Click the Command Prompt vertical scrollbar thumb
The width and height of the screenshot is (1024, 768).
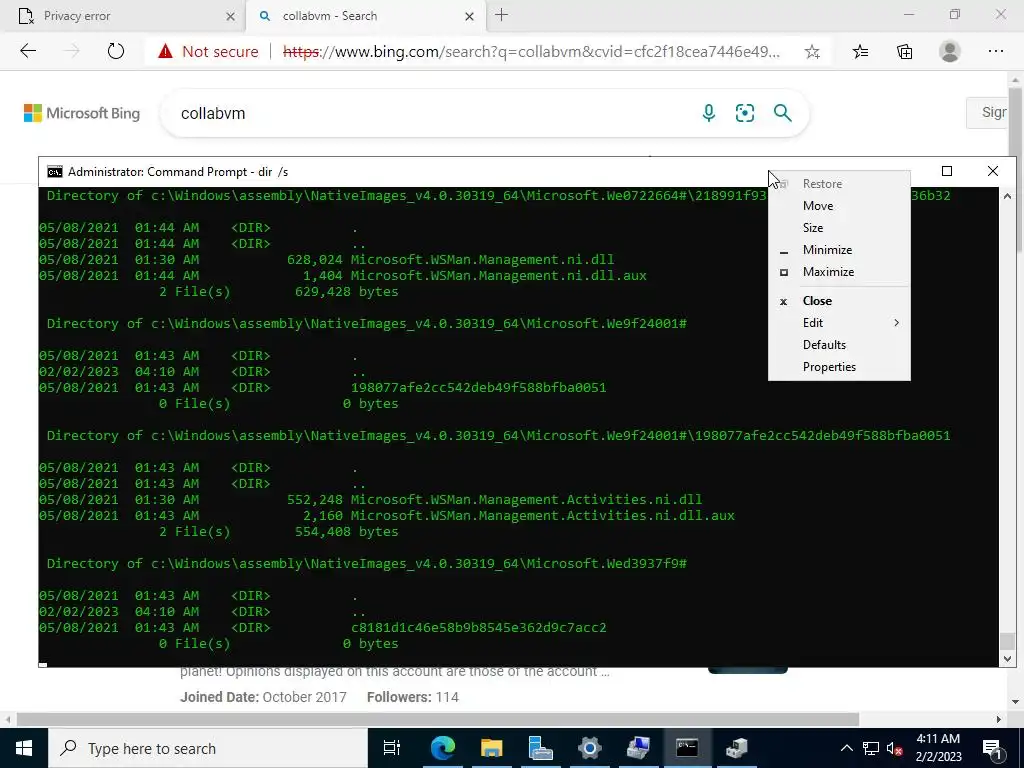1007,641
